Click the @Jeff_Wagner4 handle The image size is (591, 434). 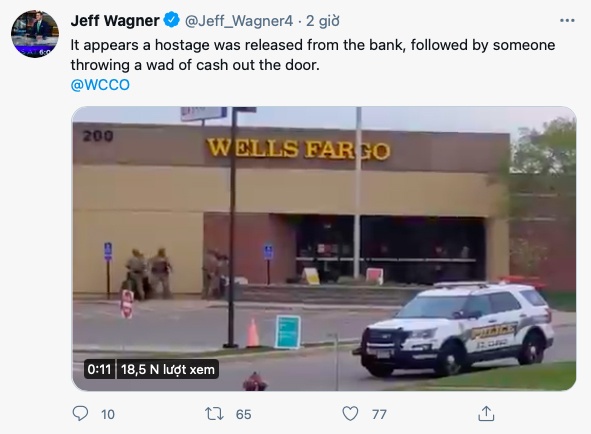coord(239,21)
